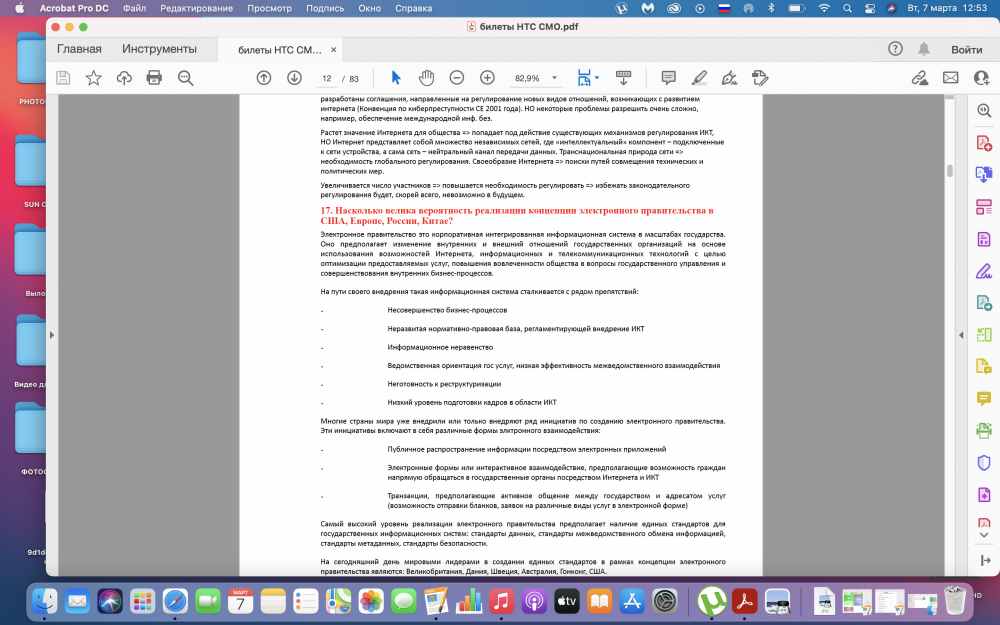Expand the fit page options dropdown
1000x625 pixels.
(x=597, y=78)
